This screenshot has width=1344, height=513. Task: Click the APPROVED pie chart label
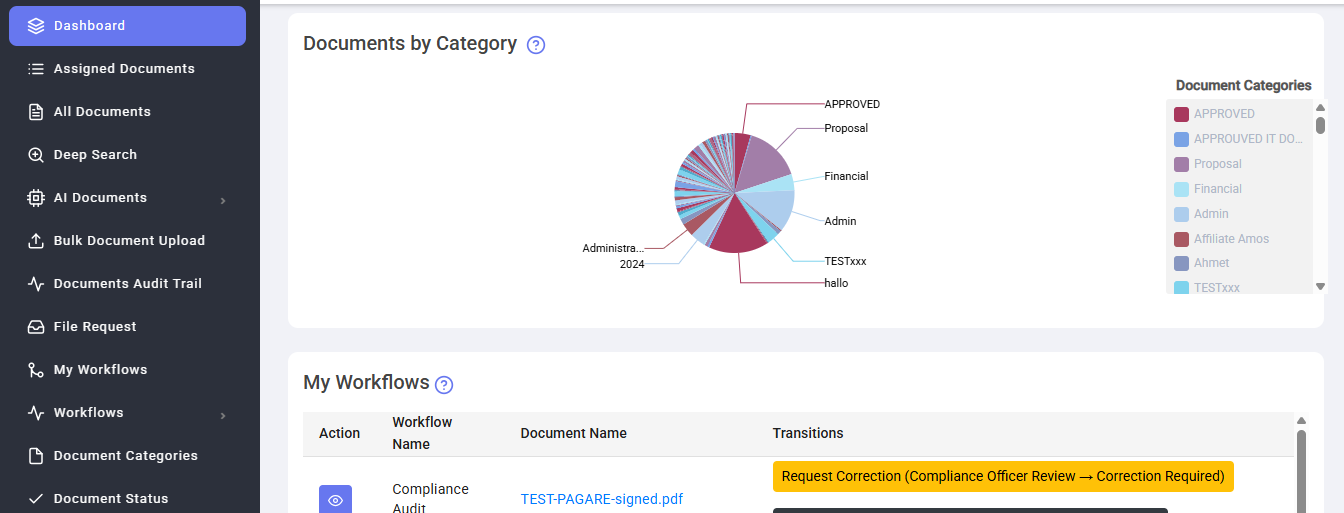tap(852, 104)
